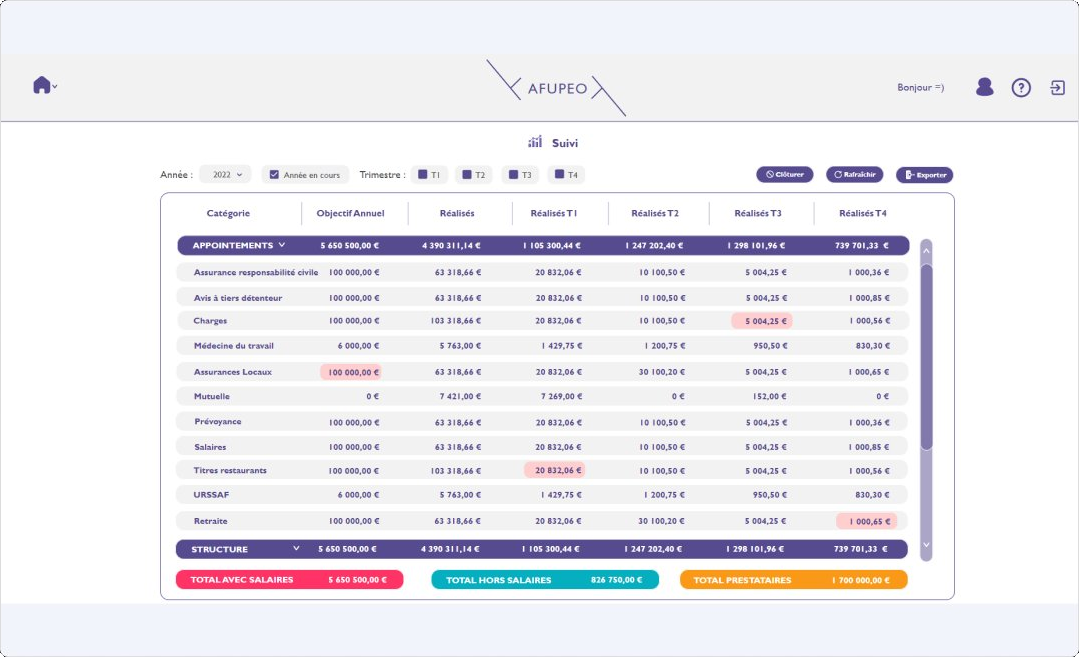The width and height of the screenshot is (1079, 657).
Task: Refresh data with Rafraîchir button
Action: [x=855, y=175]
